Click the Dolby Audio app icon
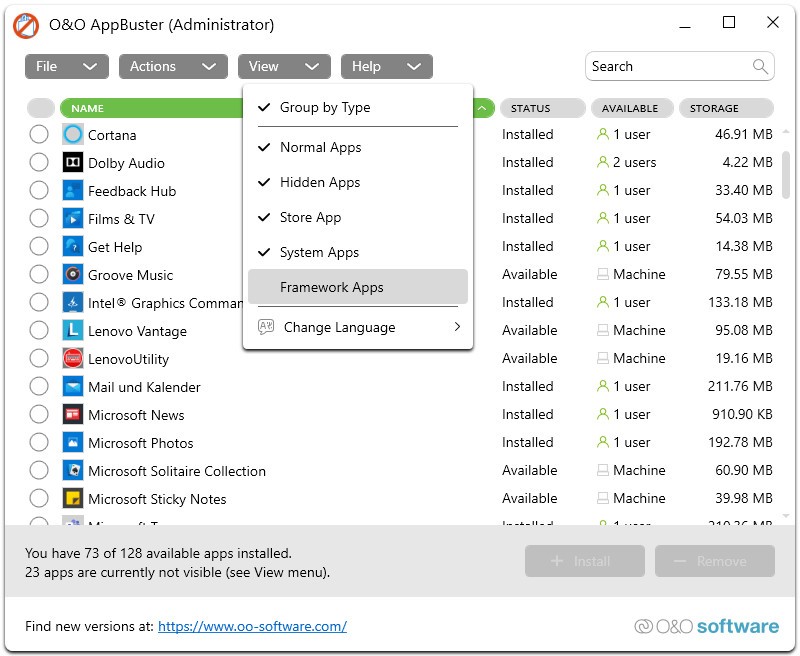Image resolution: width=800 pixels, height=656 pixels. coord(73,163)
